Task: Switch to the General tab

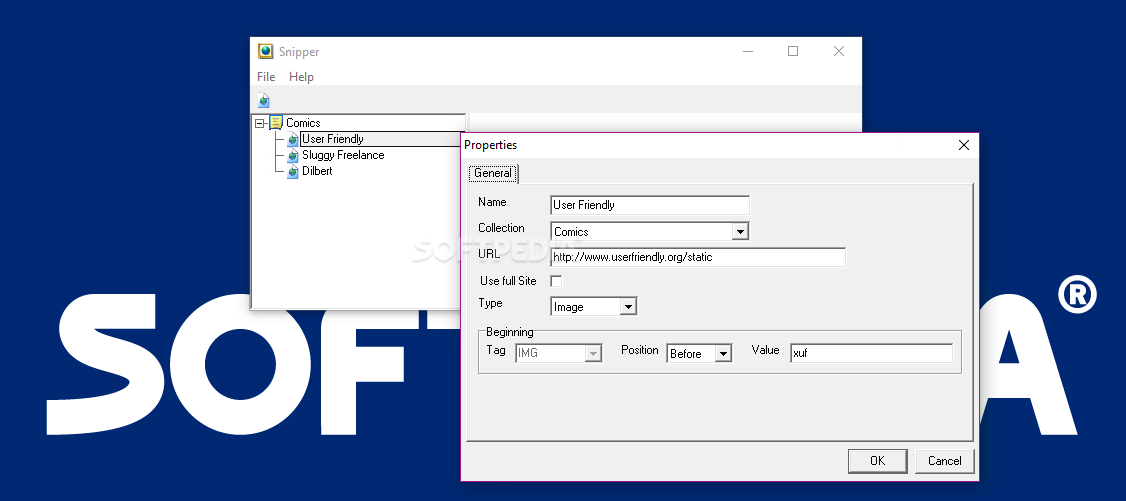Action: [493, 173]
